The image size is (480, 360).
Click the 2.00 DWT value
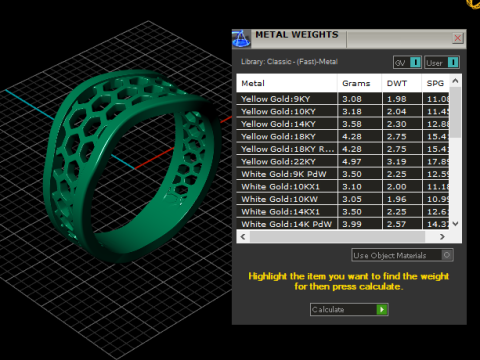click(397, 187)
